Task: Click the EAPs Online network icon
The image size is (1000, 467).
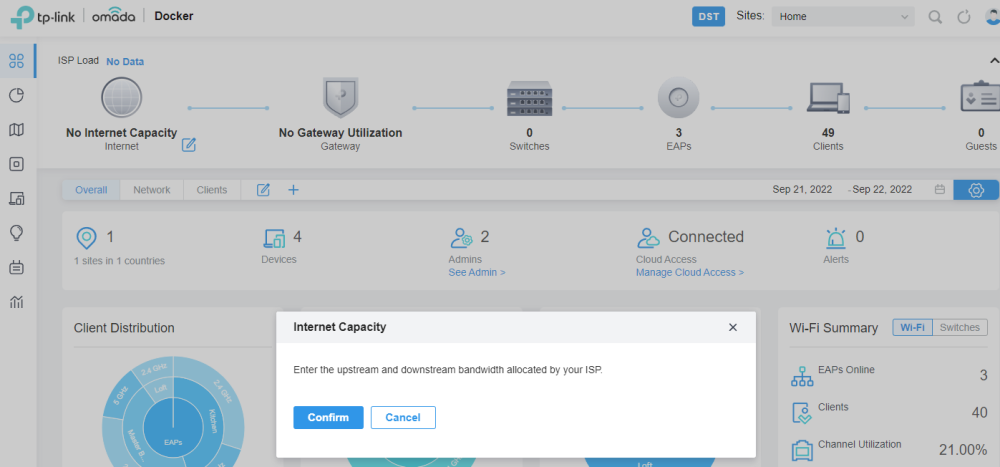Action: [802, 376]
